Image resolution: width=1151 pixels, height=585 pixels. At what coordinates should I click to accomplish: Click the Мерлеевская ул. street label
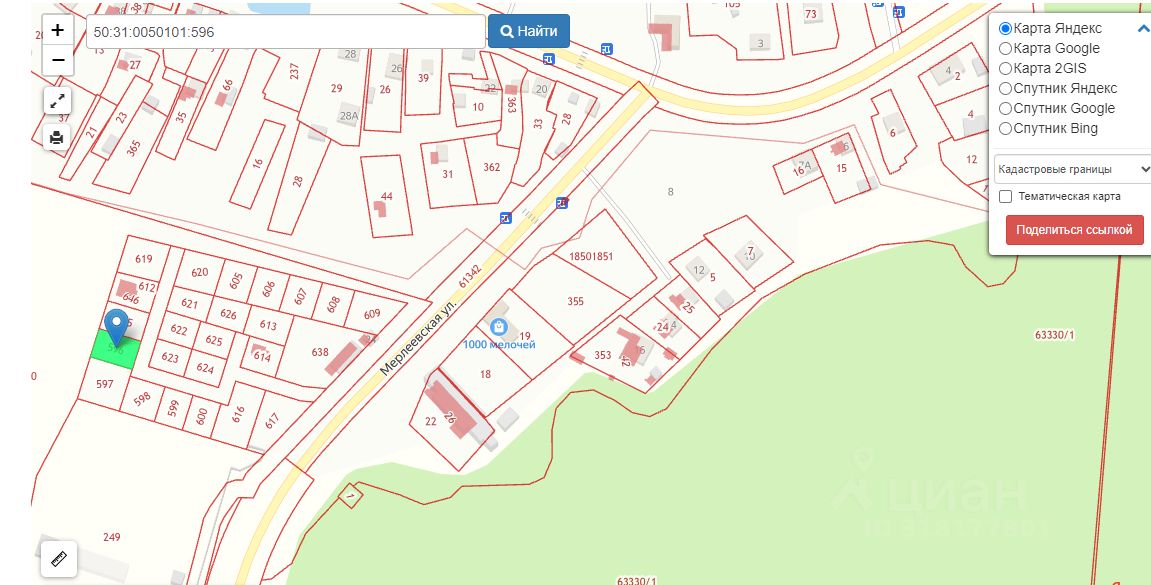click(x=418, y=338)
